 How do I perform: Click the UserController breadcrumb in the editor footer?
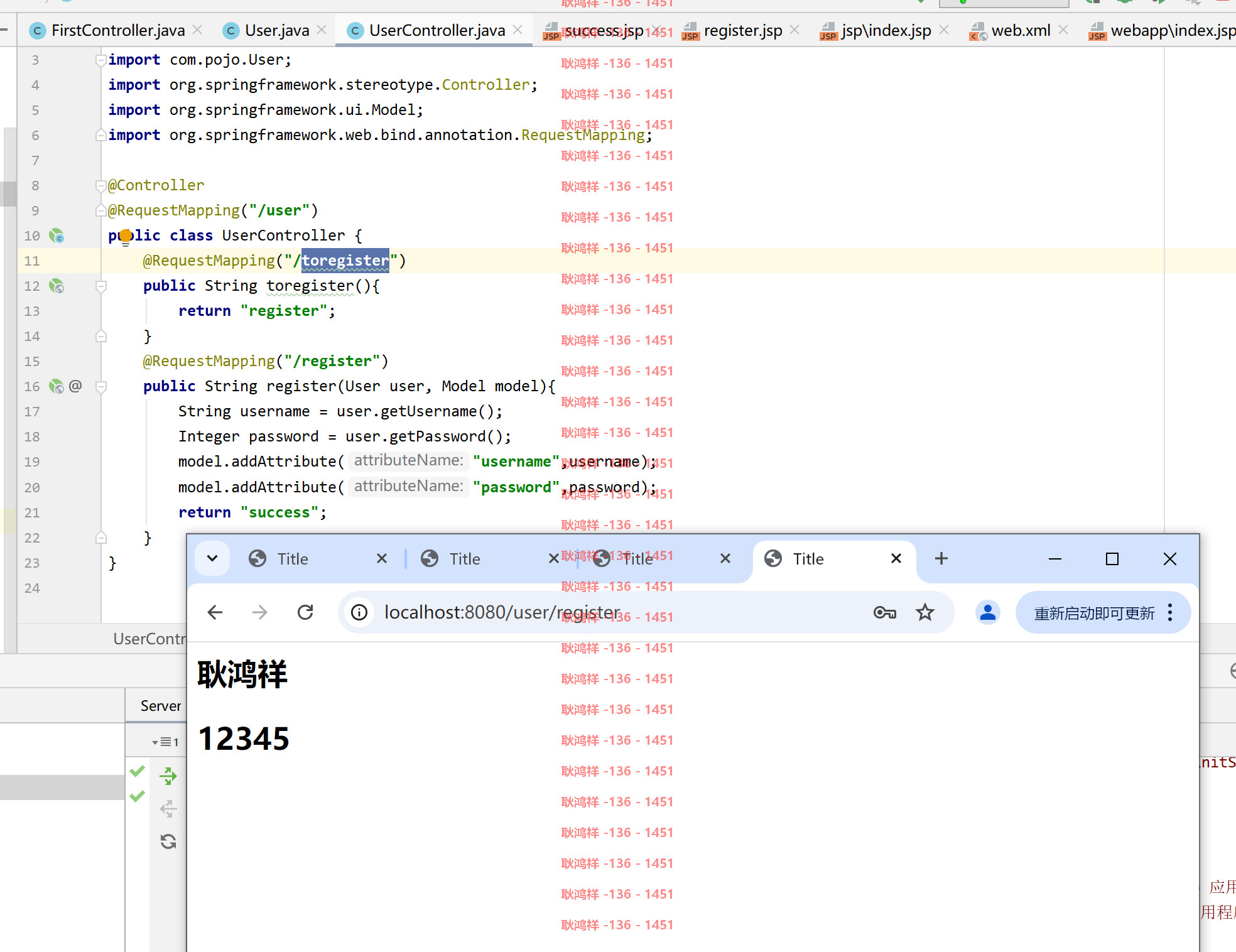pyautogui.click(x=149, y=639)
